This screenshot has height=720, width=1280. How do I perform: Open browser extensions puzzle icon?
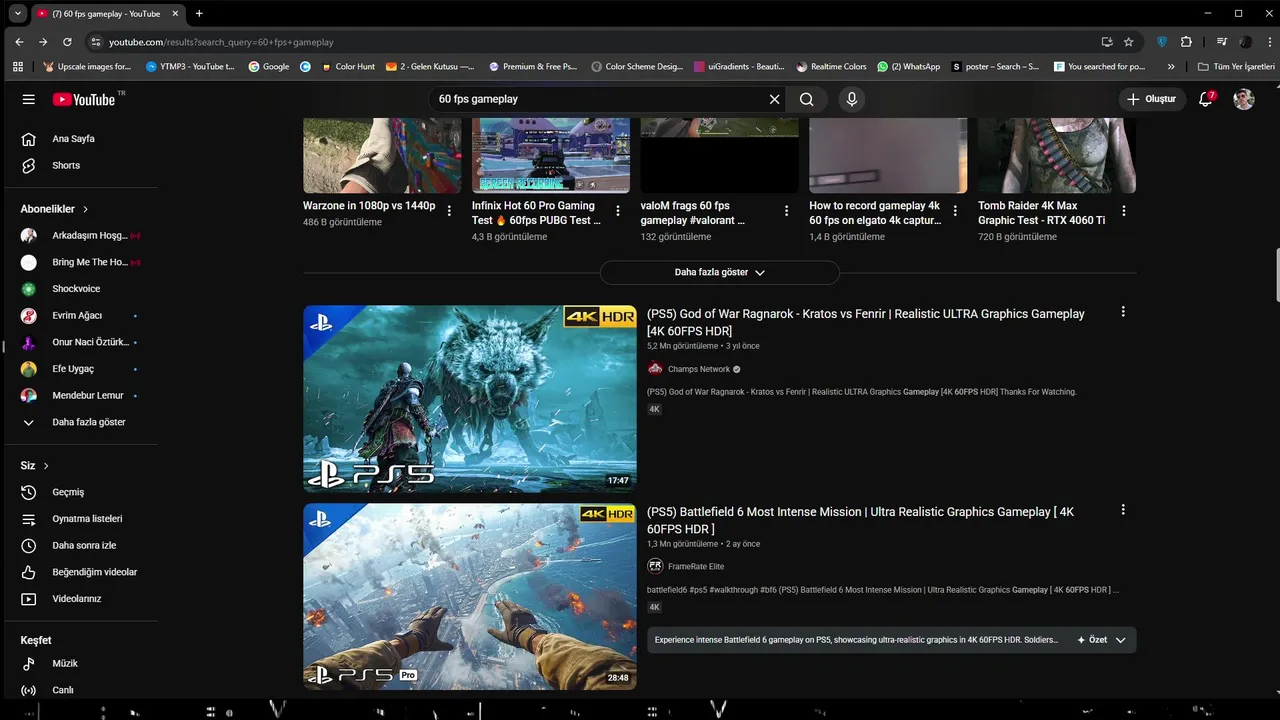point(1186,42)
